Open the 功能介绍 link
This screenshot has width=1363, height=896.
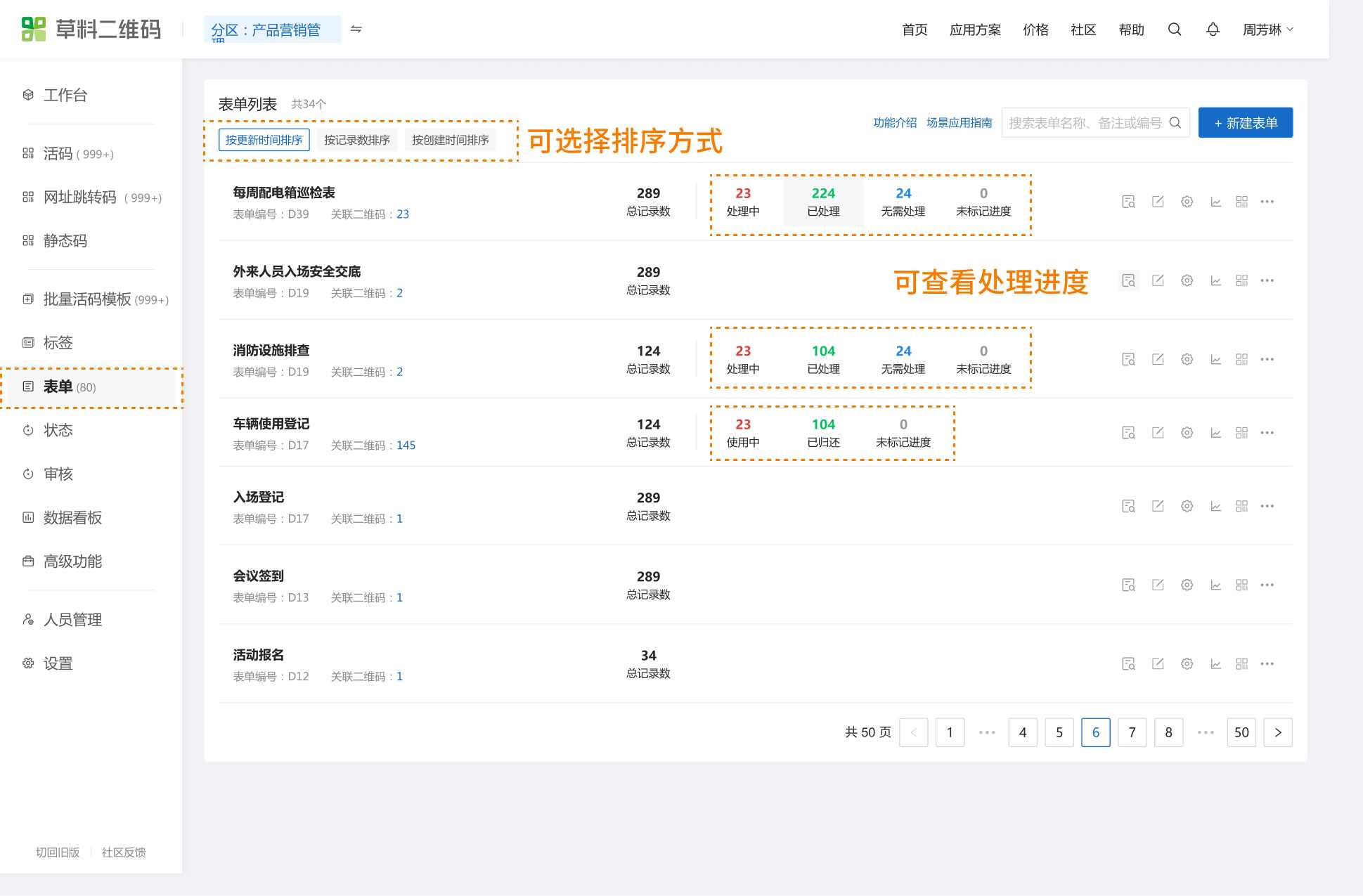[x=894, y=123]
